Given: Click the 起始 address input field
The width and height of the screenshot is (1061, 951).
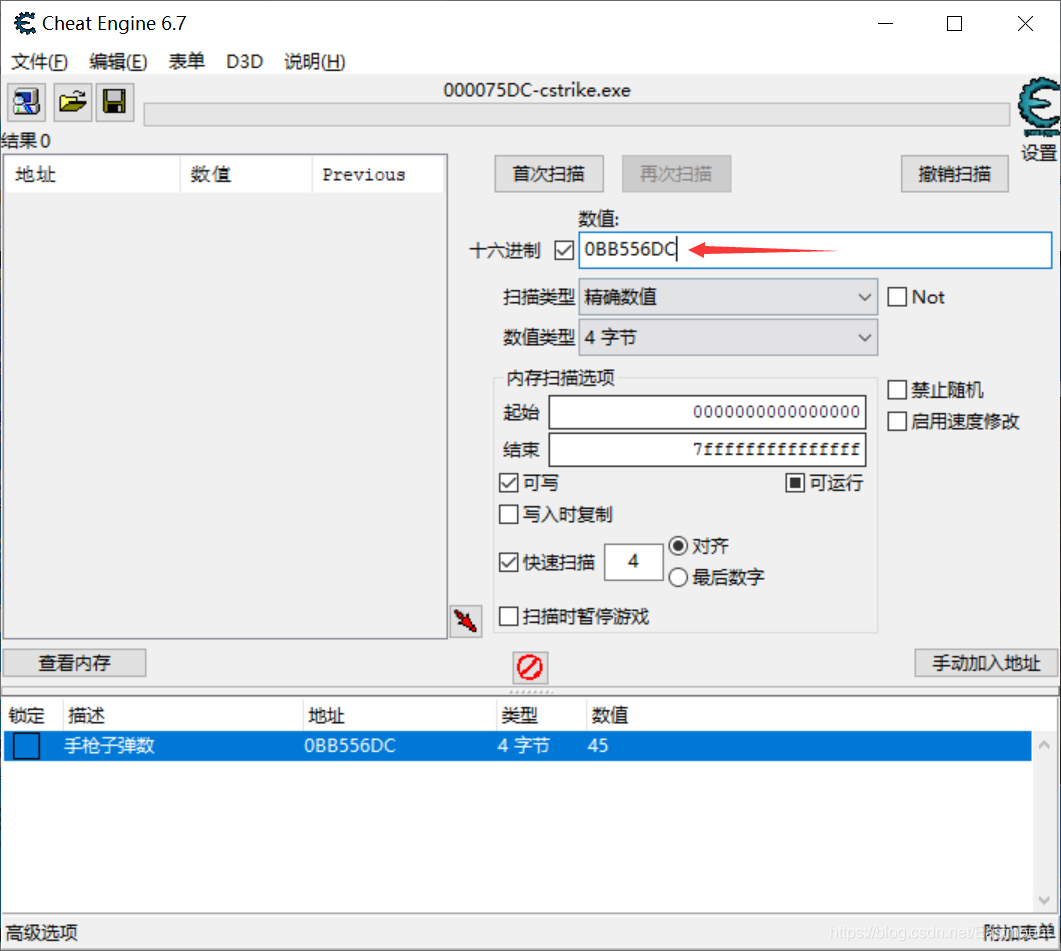Looking at the screenshot, I should [707, 412].
